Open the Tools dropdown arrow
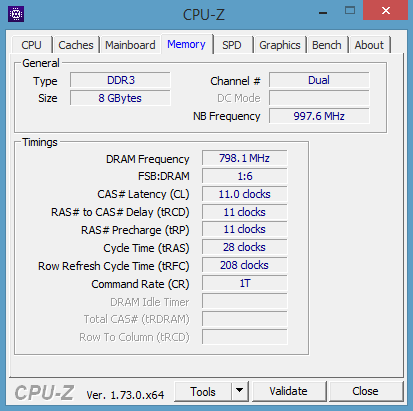This screenshot has height=411, width=413. (x=240, y=391)
